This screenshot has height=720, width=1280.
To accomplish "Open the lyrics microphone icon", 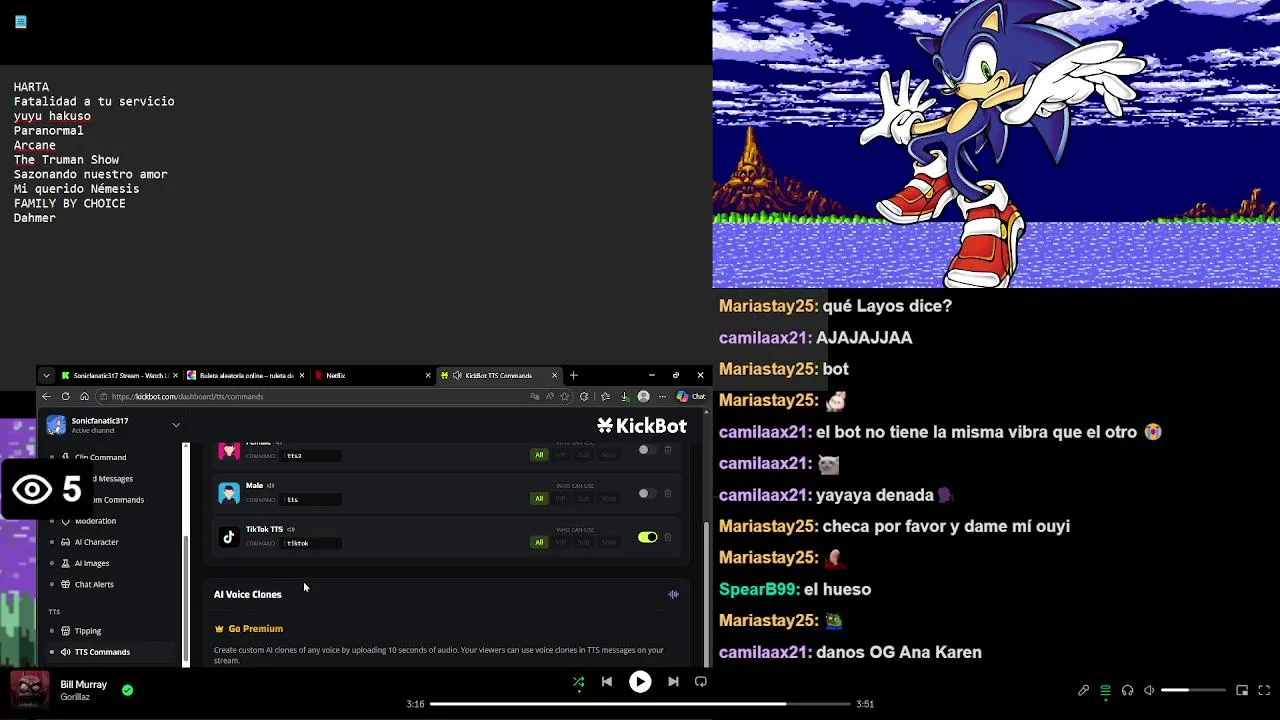I will pos(1083,690).
